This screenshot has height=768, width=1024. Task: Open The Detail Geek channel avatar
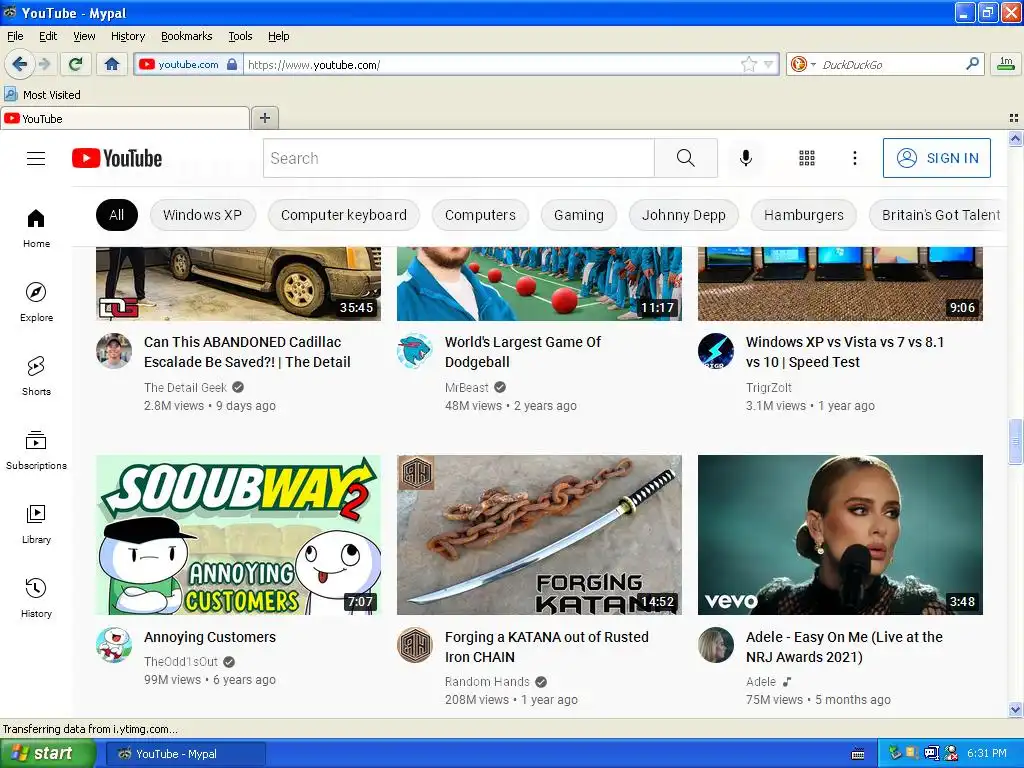pyautogui.click(x=114, y=351)
